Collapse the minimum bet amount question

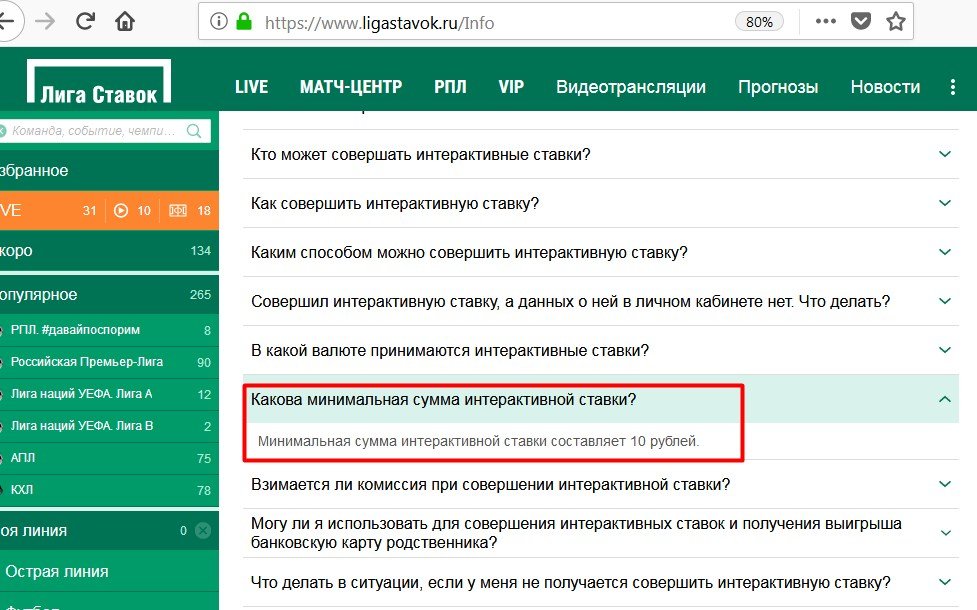[x=945, y=399]
